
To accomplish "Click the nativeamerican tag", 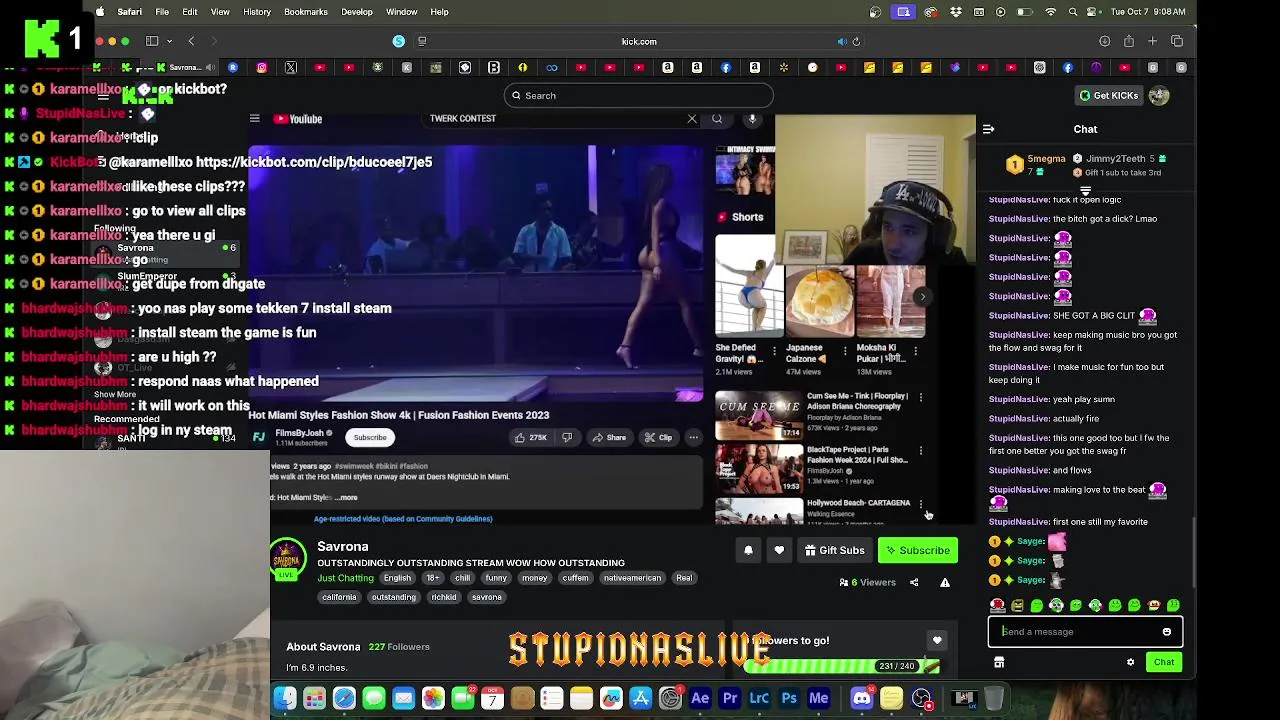I will tap(632, 578).
